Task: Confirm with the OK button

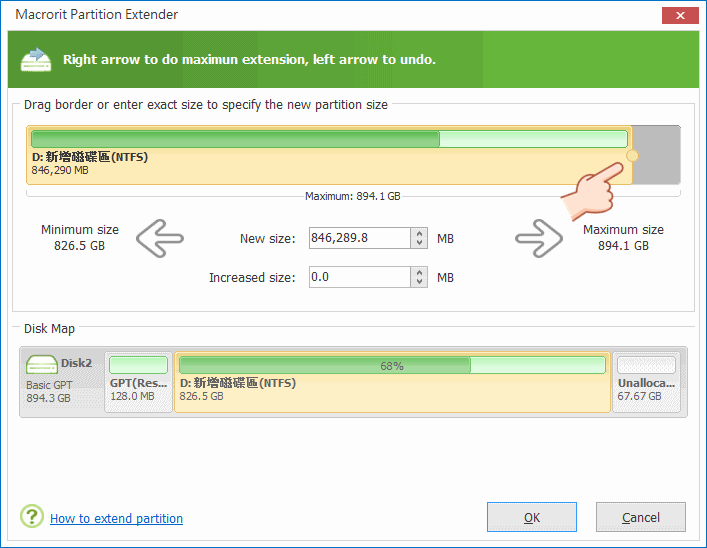Action: pos(532,517)
